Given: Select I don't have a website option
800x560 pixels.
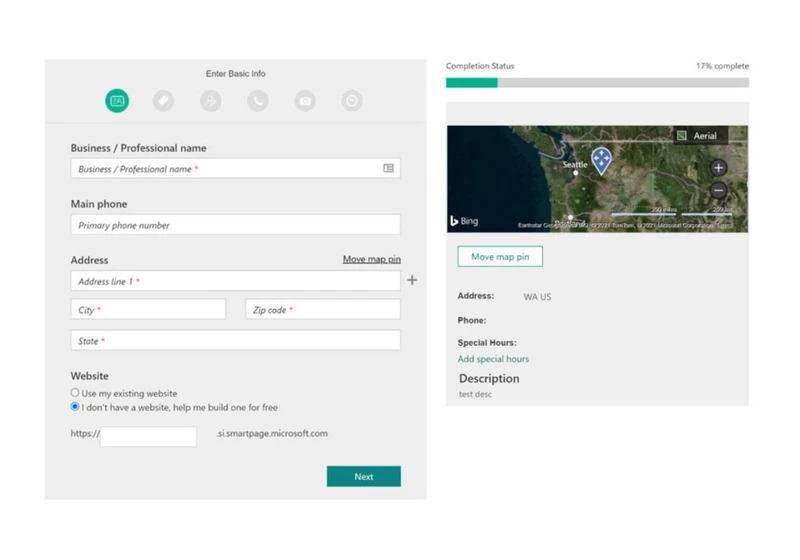Looking at the screenshot, I should [75, 406].
